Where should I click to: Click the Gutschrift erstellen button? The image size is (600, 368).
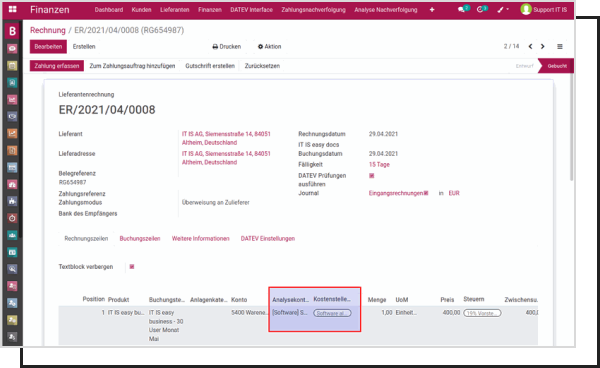click(x=210, y=66)
